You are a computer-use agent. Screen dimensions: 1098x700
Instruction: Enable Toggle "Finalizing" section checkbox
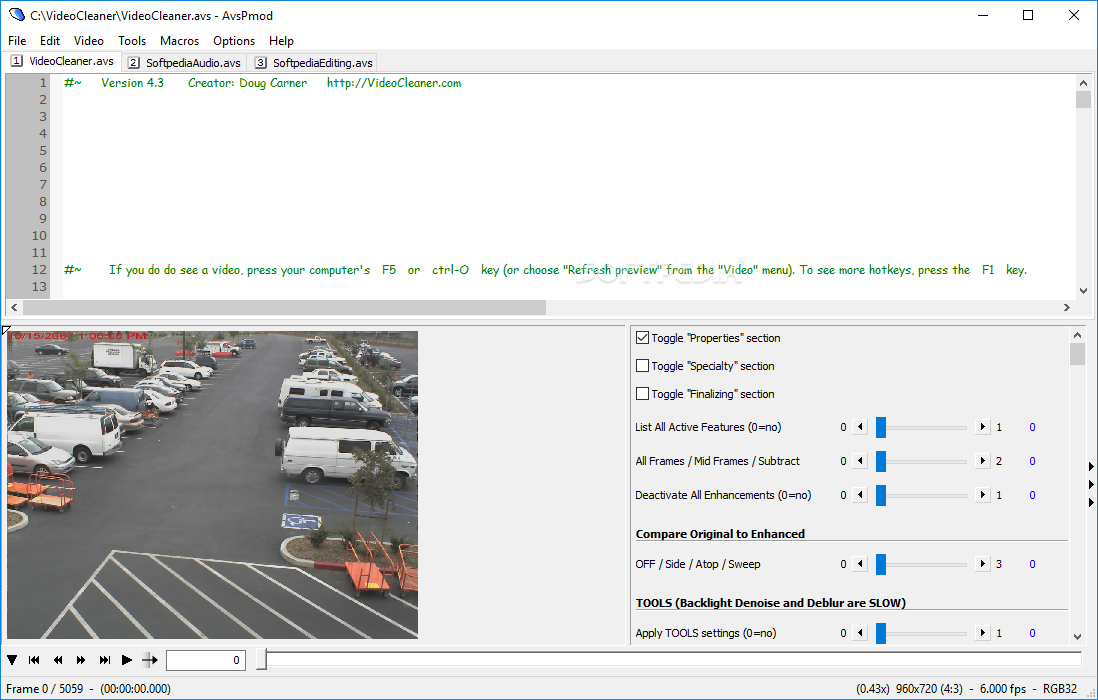pyautogui.click(x=642, y=393)
